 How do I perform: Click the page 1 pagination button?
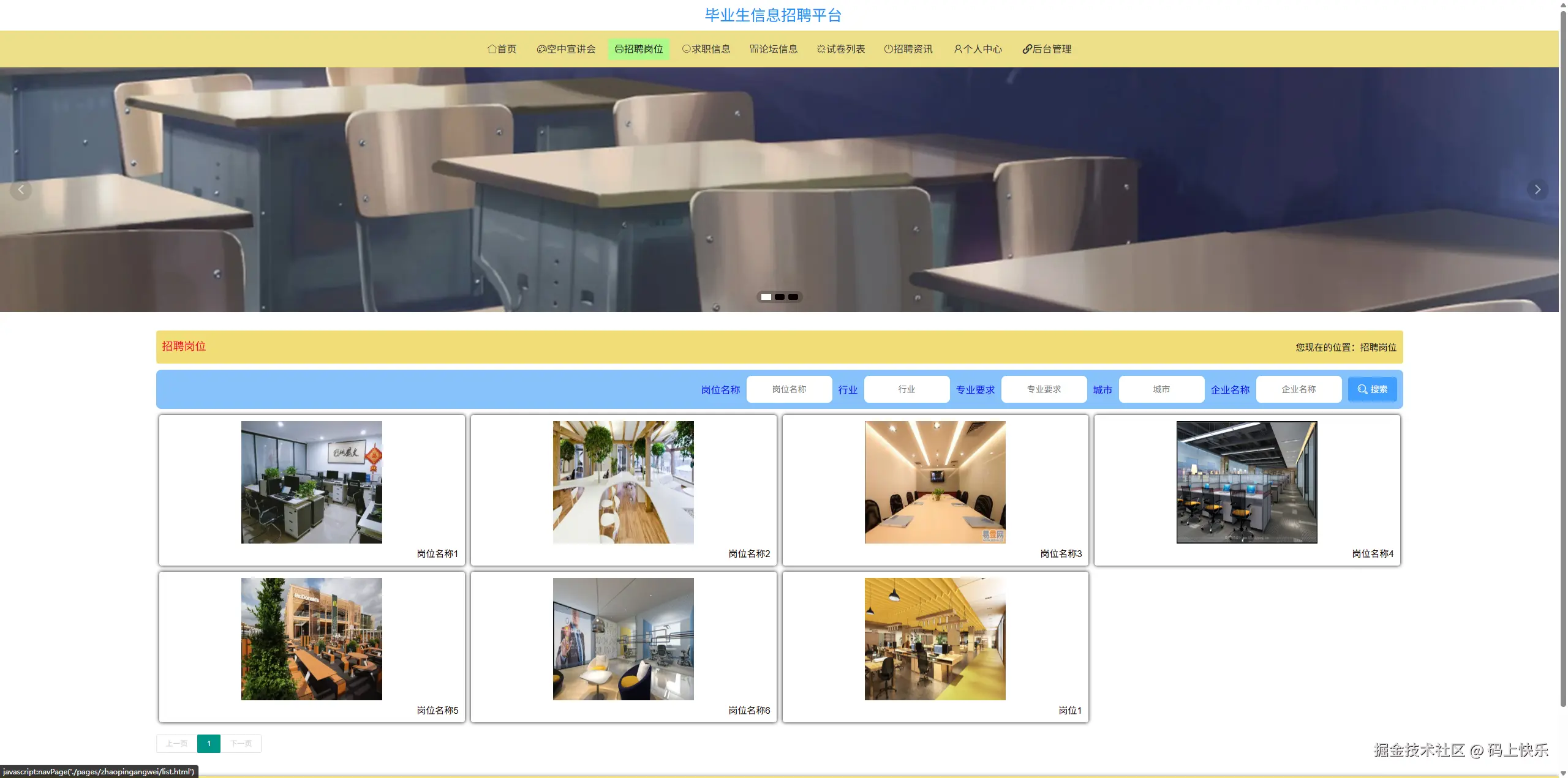(x=209, y=744)
